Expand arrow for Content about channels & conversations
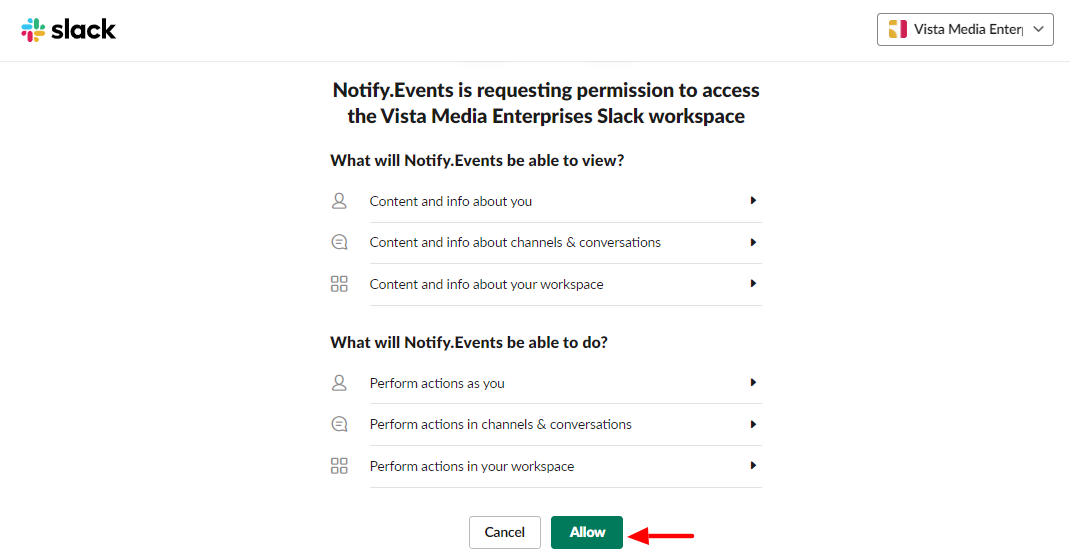This screenshot has width=1070, height=560. 753,242
